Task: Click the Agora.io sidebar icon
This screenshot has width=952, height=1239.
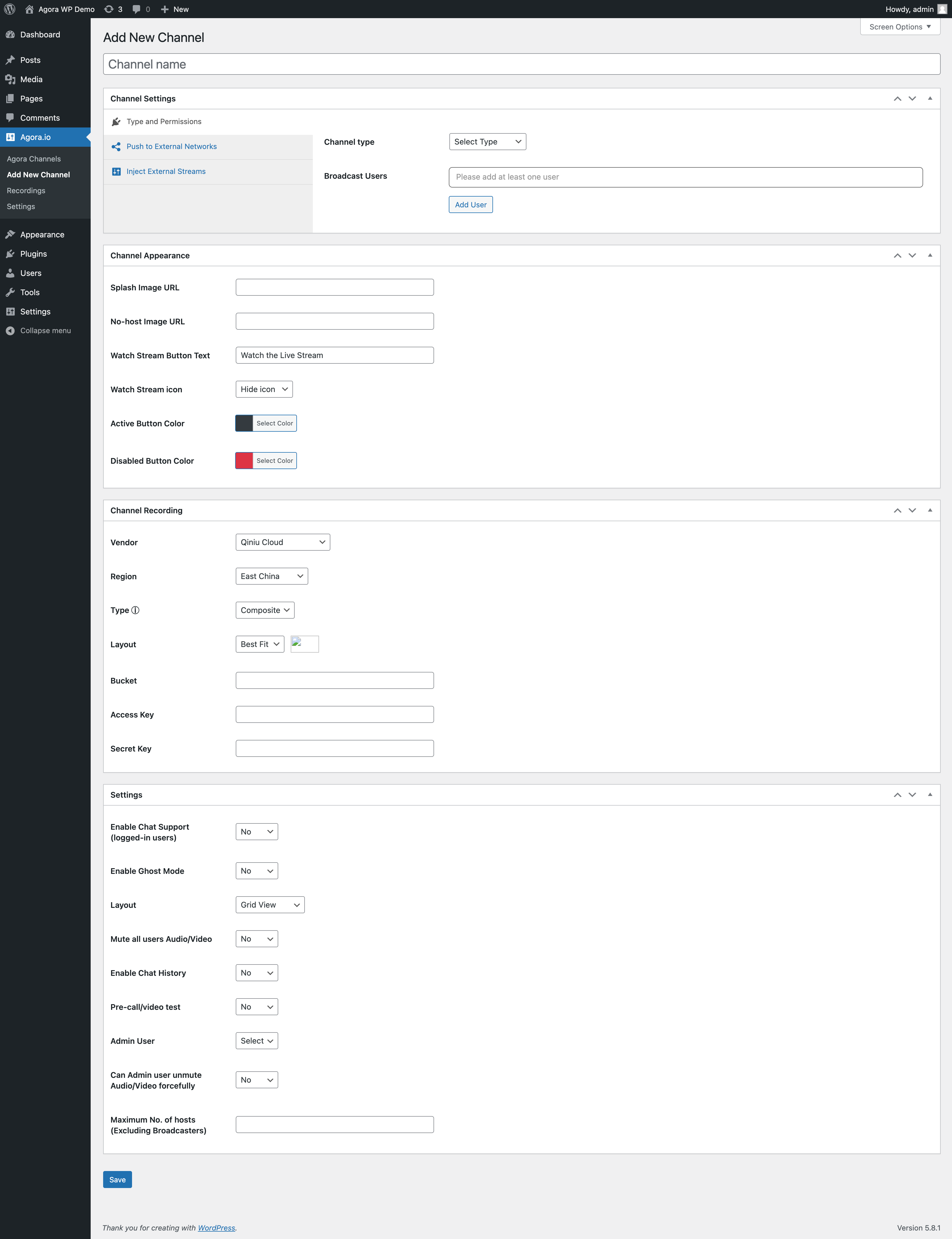Action: tap(10, 137)
